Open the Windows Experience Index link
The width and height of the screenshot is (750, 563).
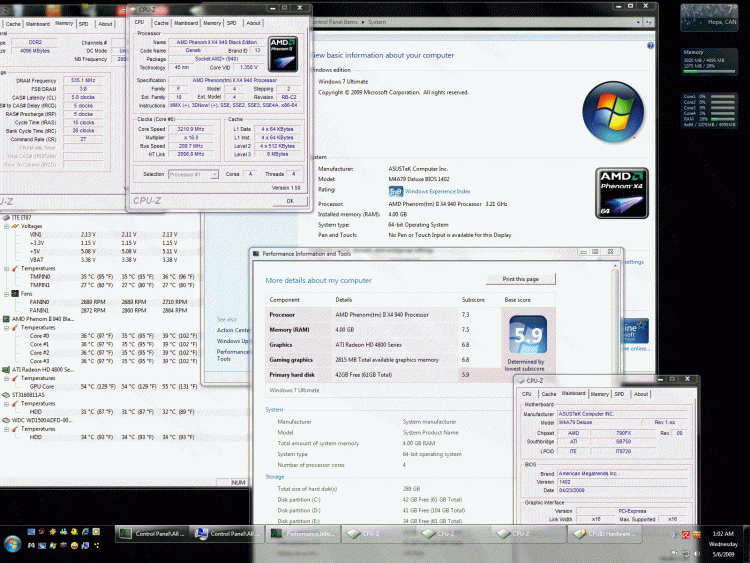tap(437, 191)
